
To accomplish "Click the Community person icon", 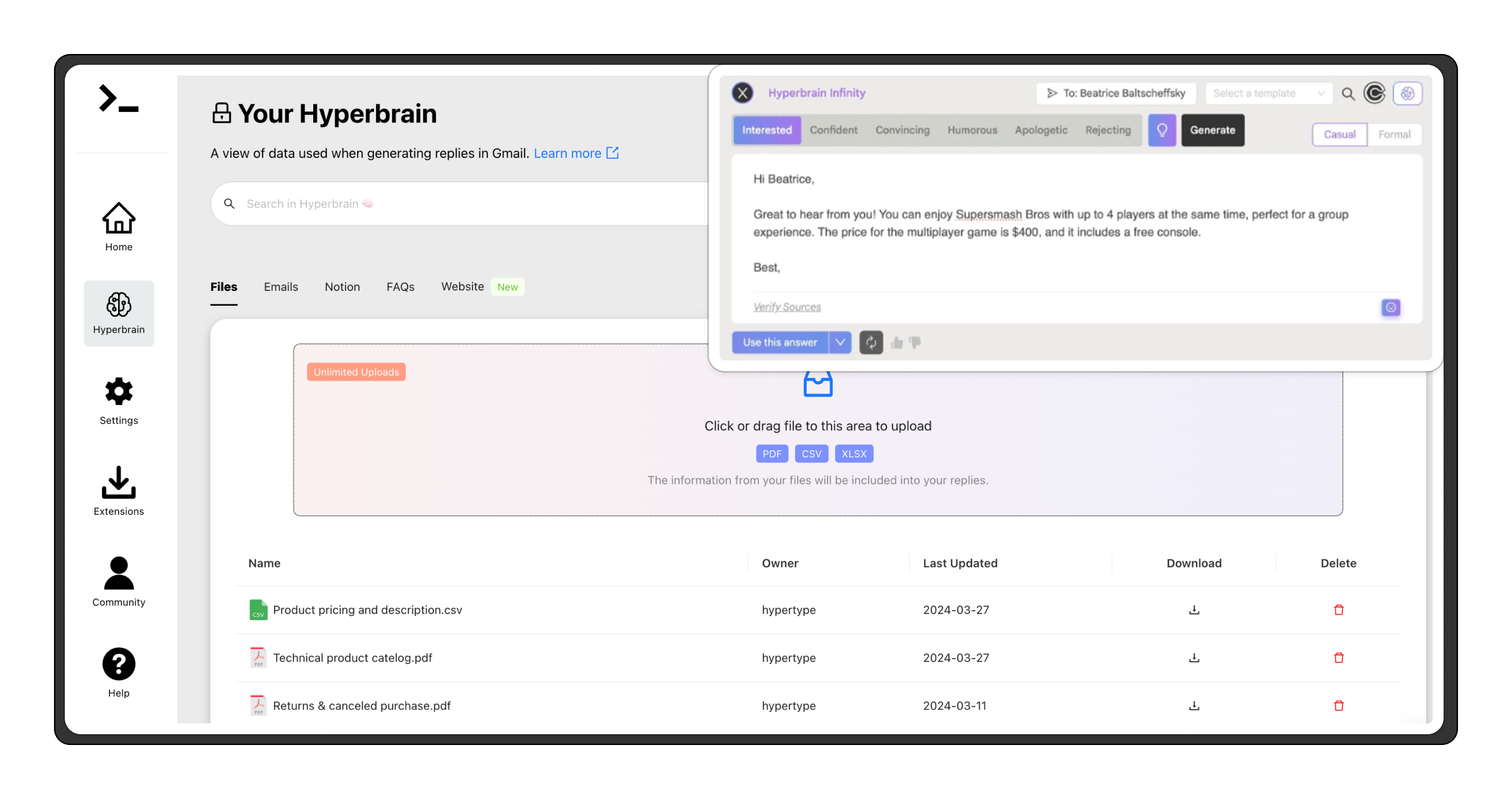I will coord(119,574).
